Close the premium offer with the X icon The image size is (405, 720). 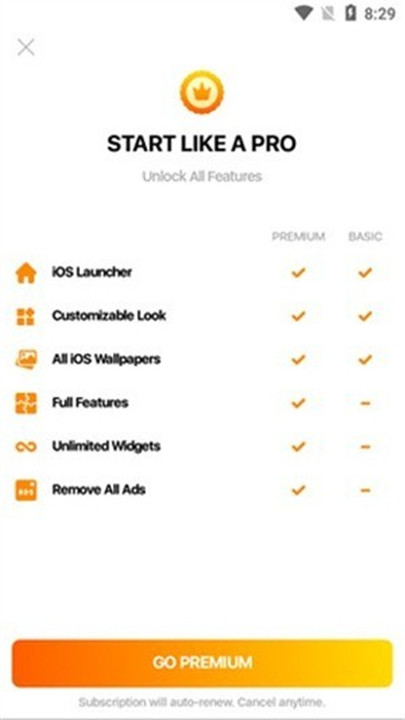click(x=26, y=47)
